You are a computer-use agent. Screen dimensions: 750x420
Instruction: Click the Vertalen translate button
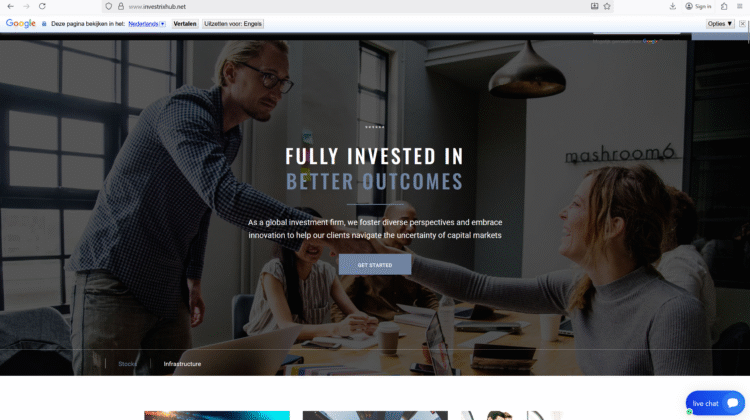pos(185,23)
